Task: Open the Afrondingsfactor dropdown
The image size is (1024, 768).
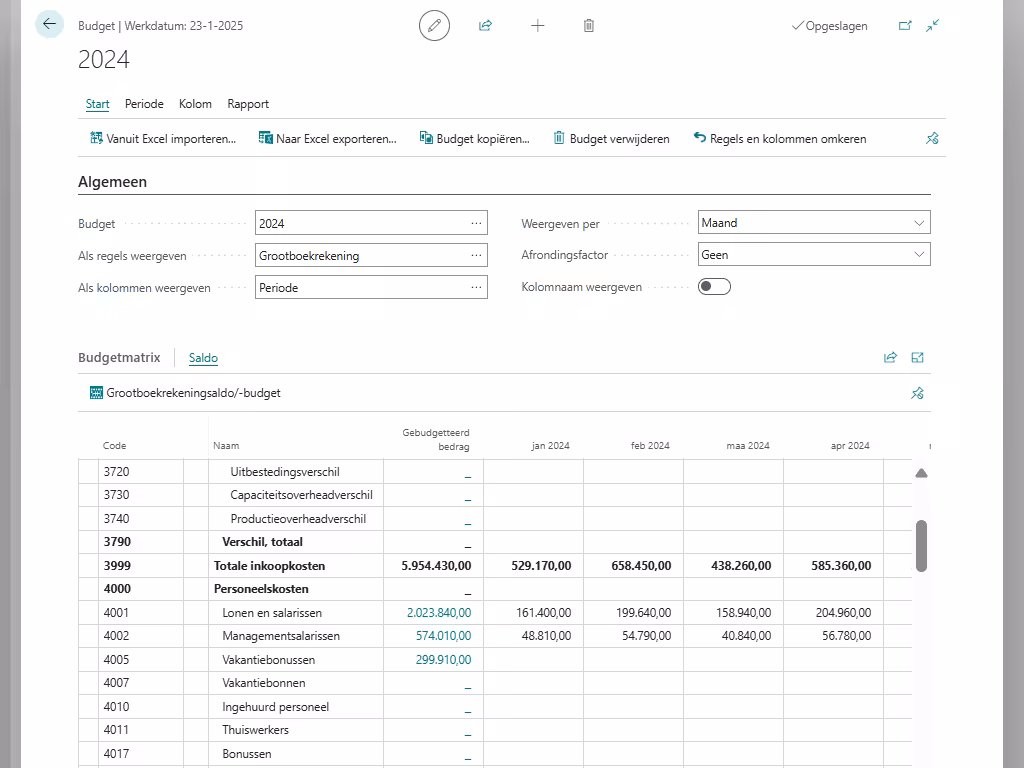Action: (x=814, y=255)
